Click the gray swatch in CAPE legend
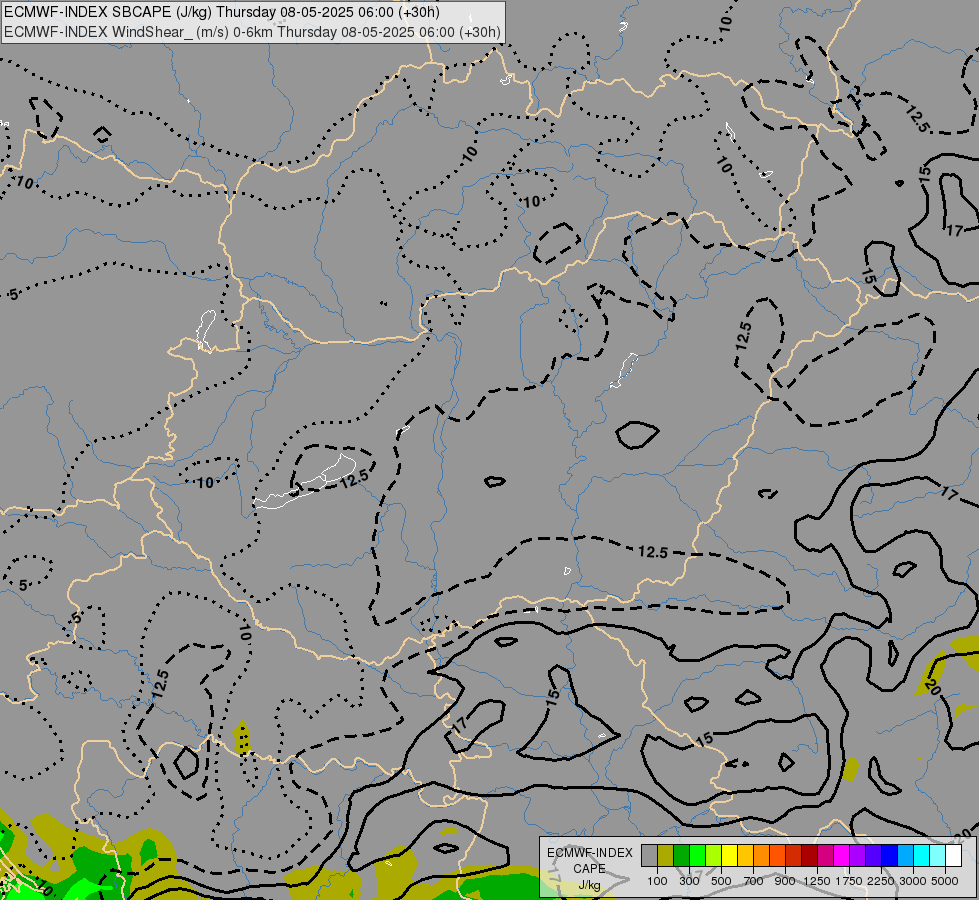979x900 pixels. [649, 855]
